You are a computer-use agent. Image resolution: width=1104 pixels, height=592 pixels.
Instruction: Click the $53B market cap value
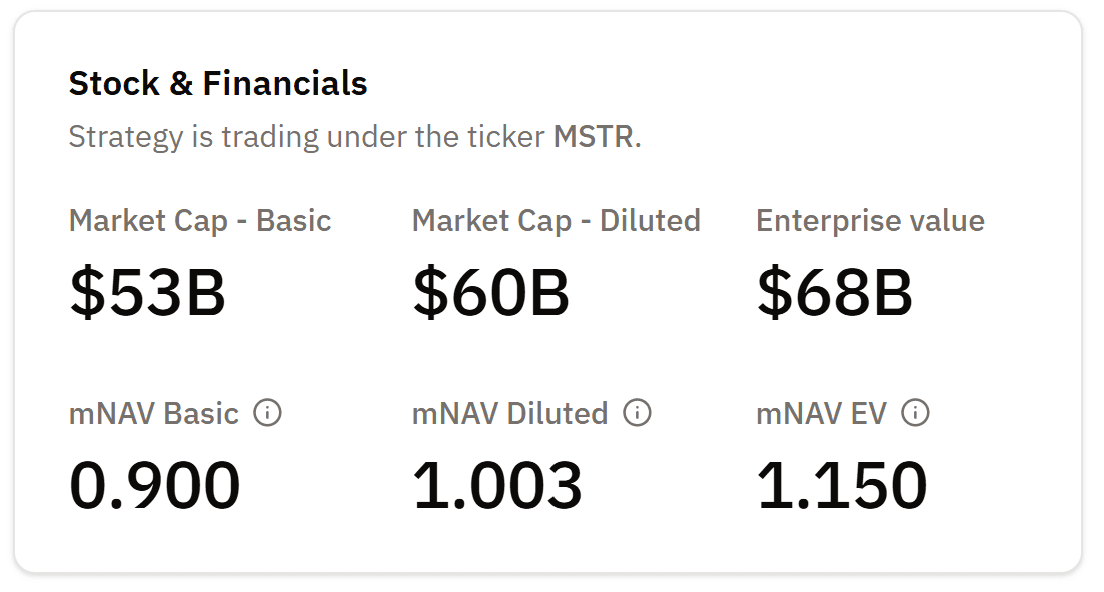(148, 294)
